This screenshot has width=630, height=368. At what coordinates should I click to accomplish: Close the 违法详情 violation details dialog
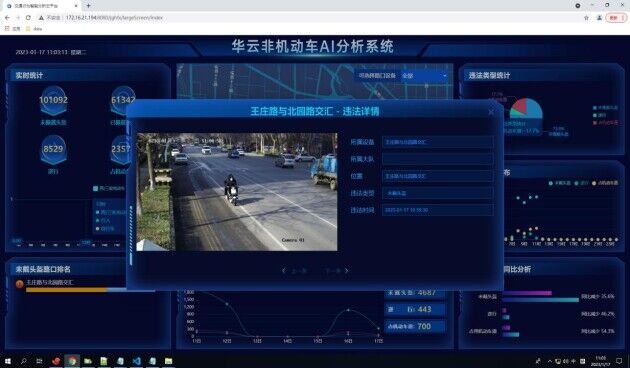[x=491, y=112]
